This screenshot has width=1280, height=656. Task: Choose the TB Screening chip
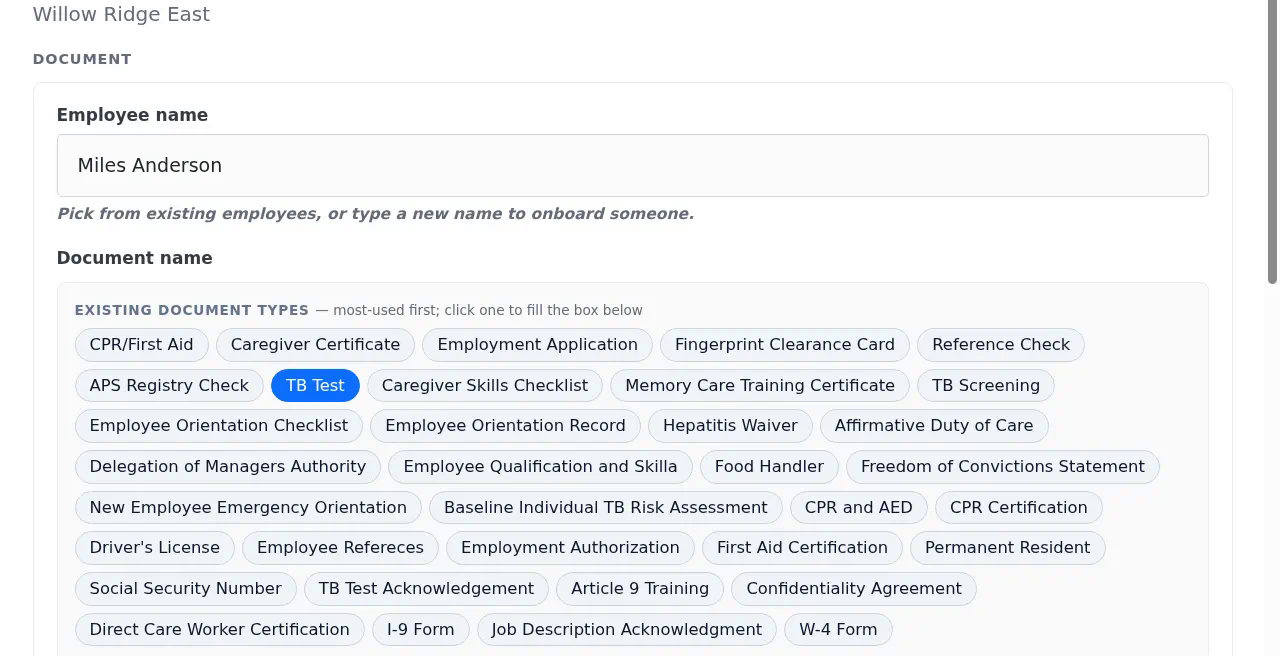coord(985,385)
